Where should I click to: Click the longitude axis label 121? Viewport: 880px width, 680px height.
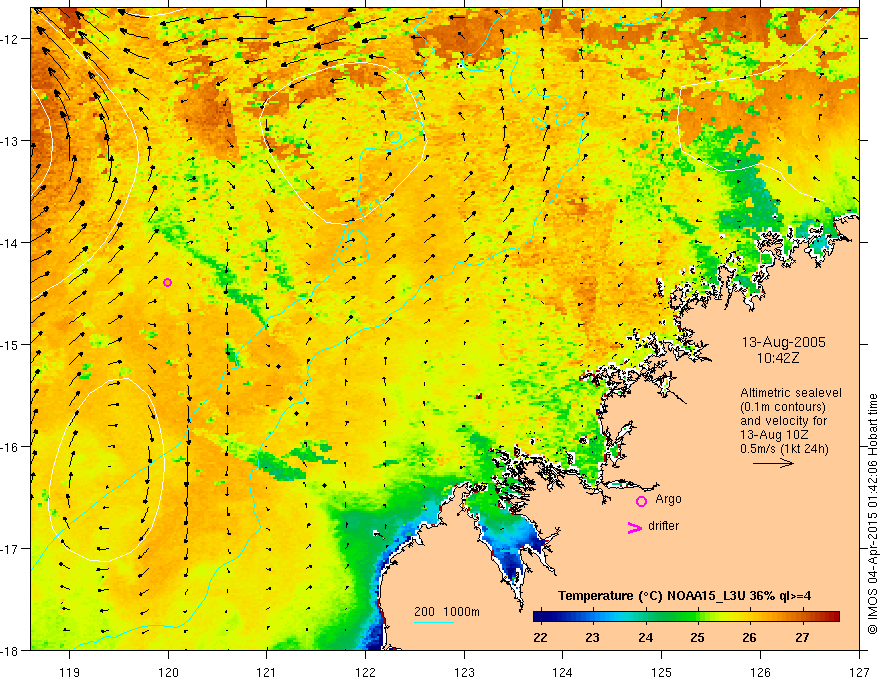pyautogui.click(x=267, y=672)
